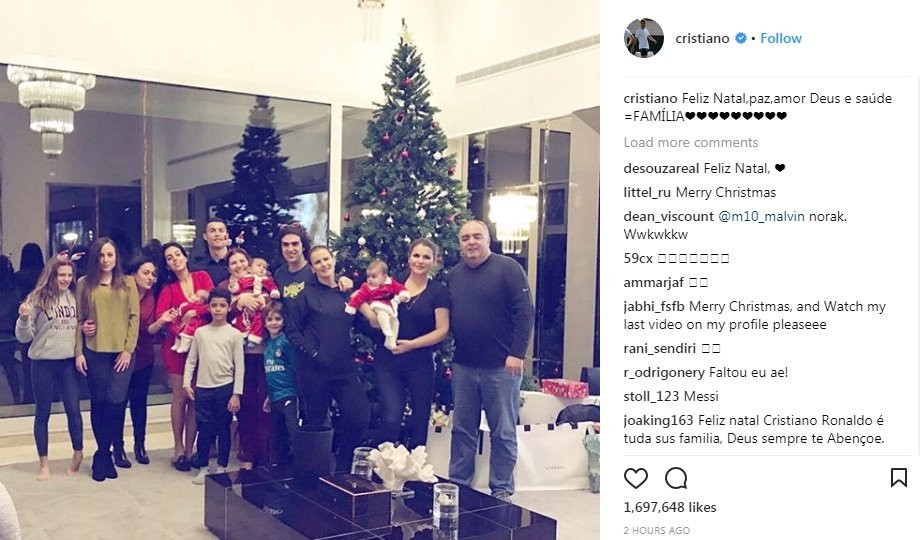Follow the cristiano account
Image resolution: width=920 pixels, height=540 pixels.
pos(780,38)
